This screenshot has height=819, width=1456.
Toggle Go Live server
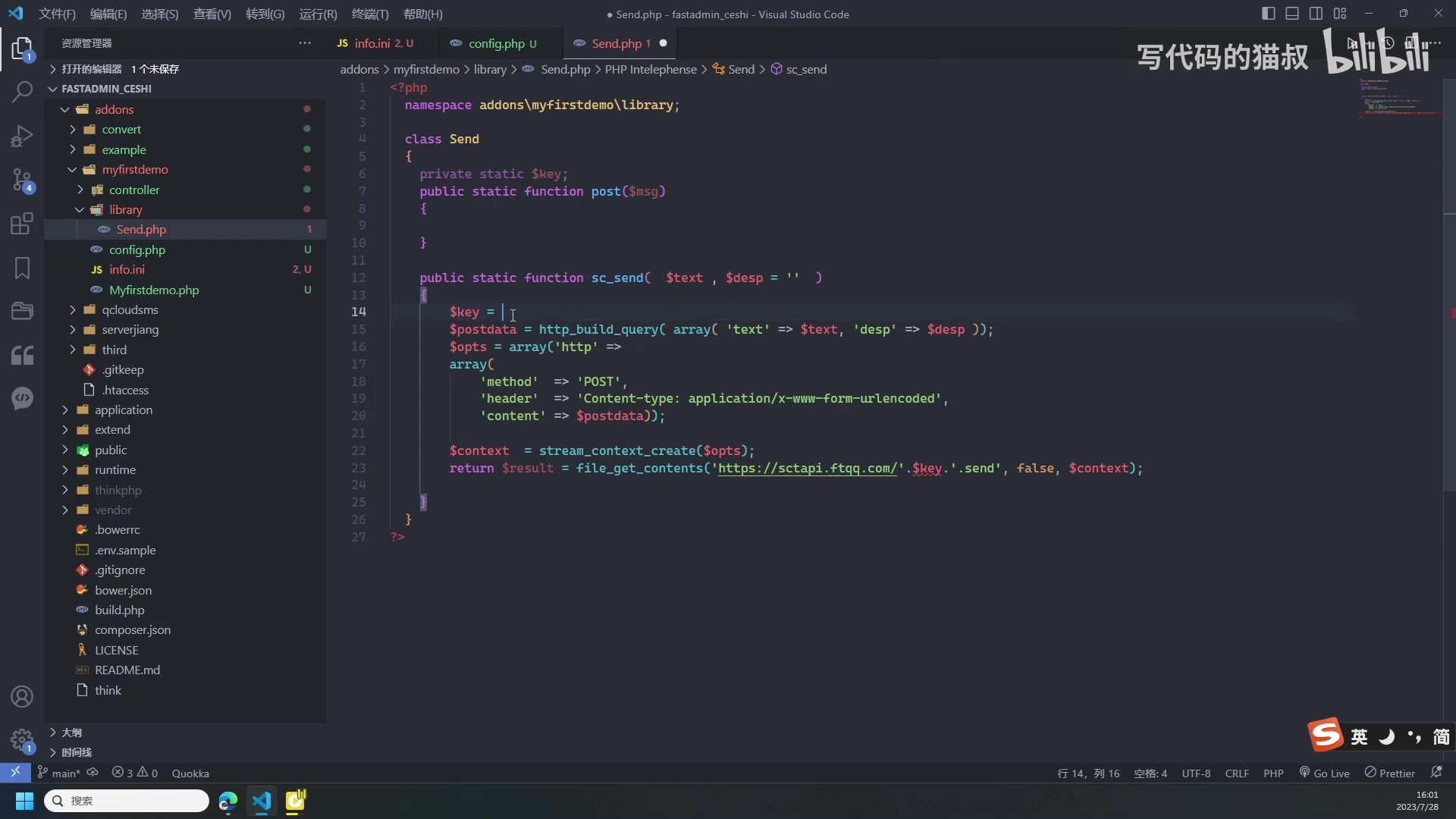[x=1324, y=773]
